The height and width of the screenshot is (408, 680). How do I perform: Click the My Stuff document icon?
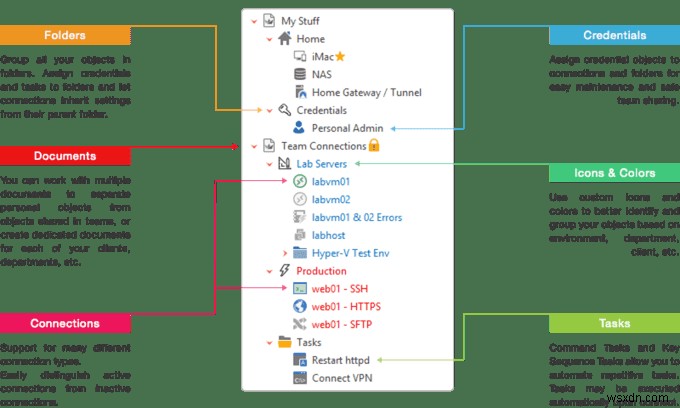pyautogui.click(x=269, y=20)
